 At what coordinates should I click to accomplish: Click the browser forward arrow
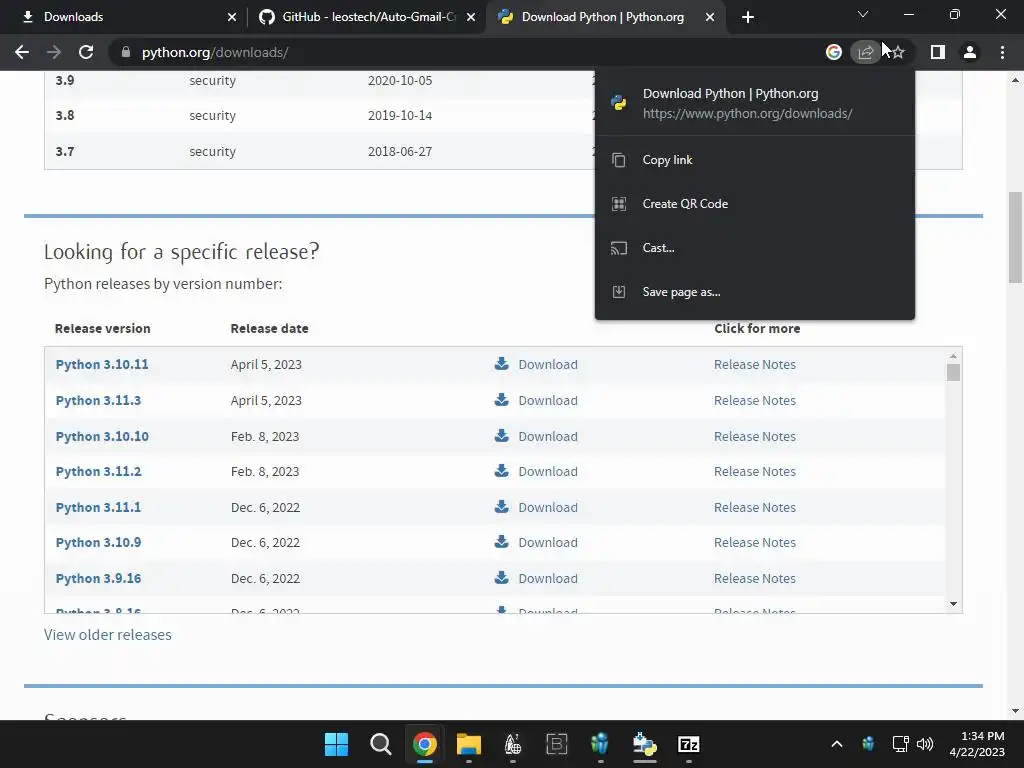pos(54,52)
